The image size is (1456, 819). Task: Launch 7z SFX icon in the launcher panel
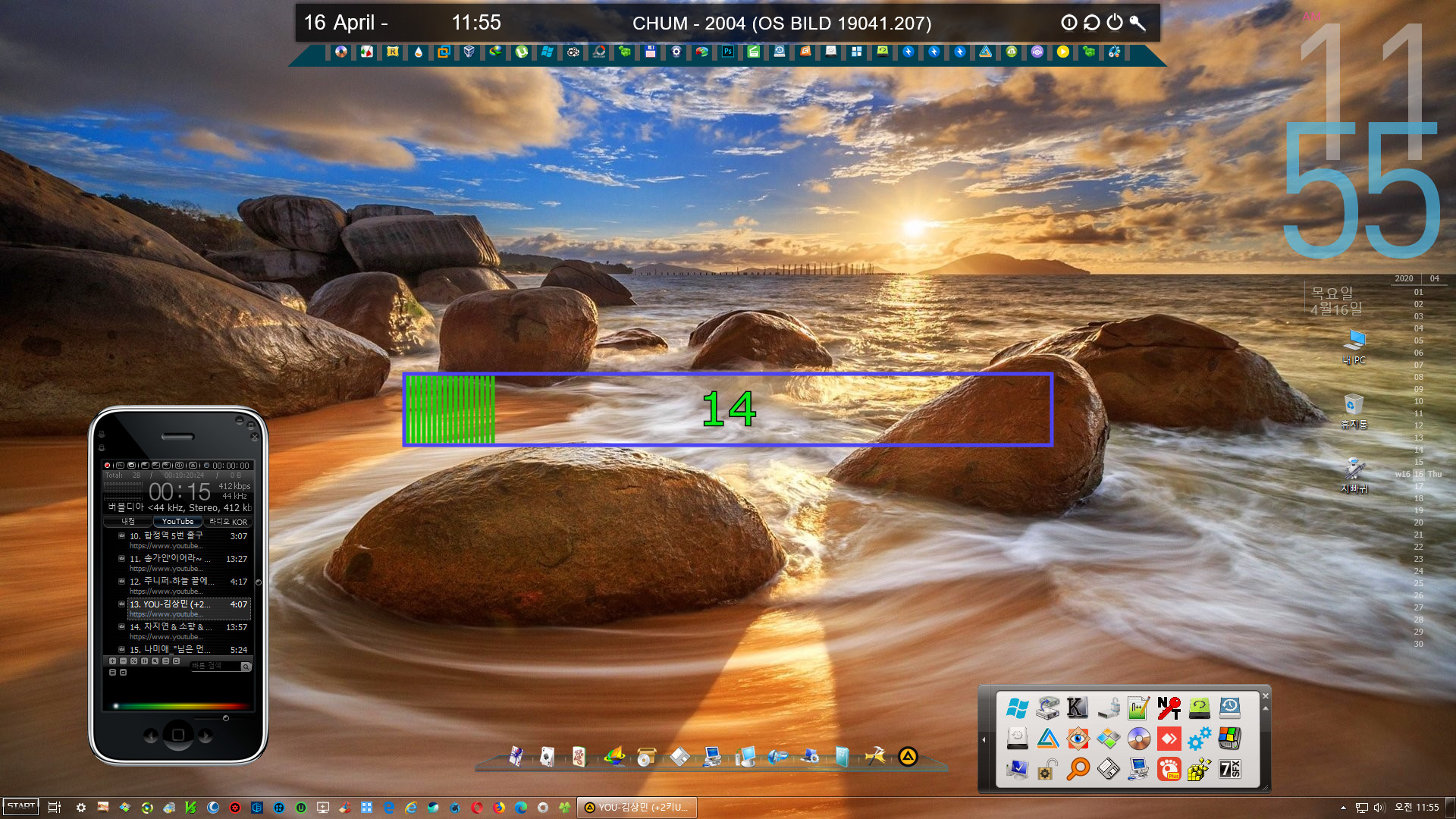click(x=1229, y=769)
